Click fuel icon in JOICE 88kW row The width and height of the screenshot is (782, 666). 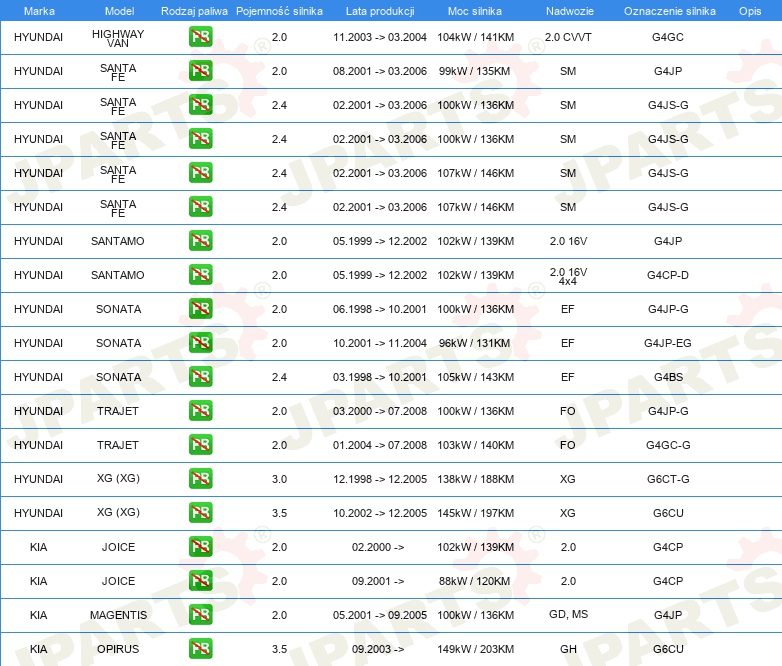(x=200, y=581)
